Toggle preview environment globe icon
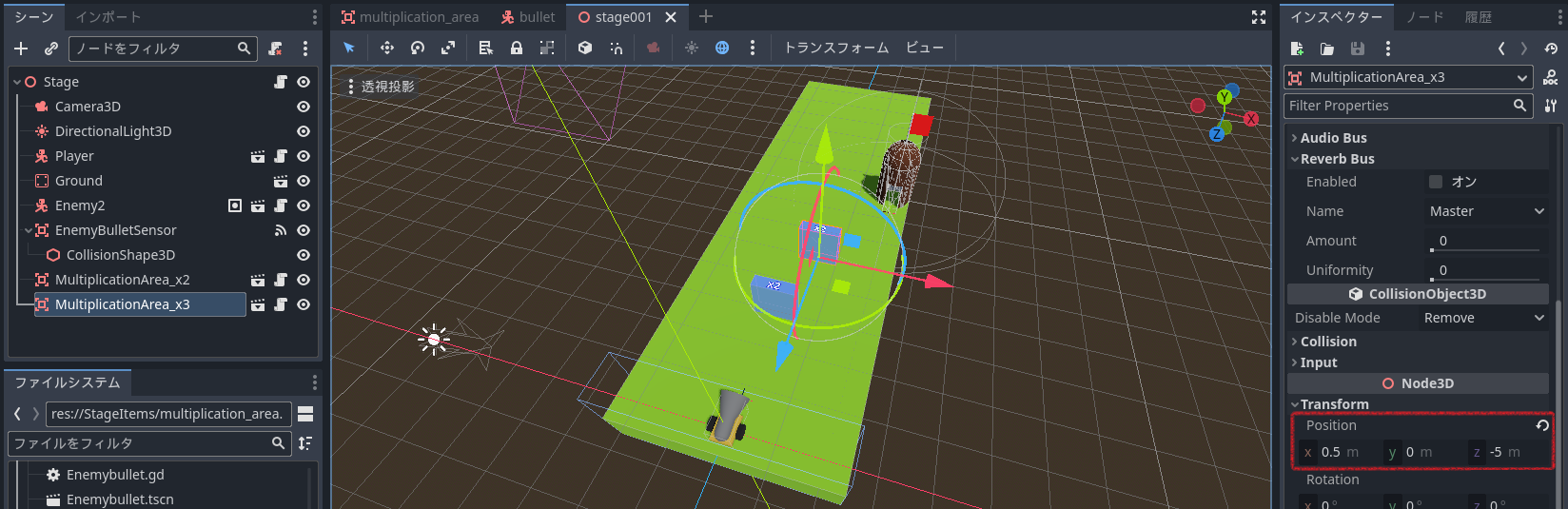Screen dimensions: 1568x509 click(722, 48)
